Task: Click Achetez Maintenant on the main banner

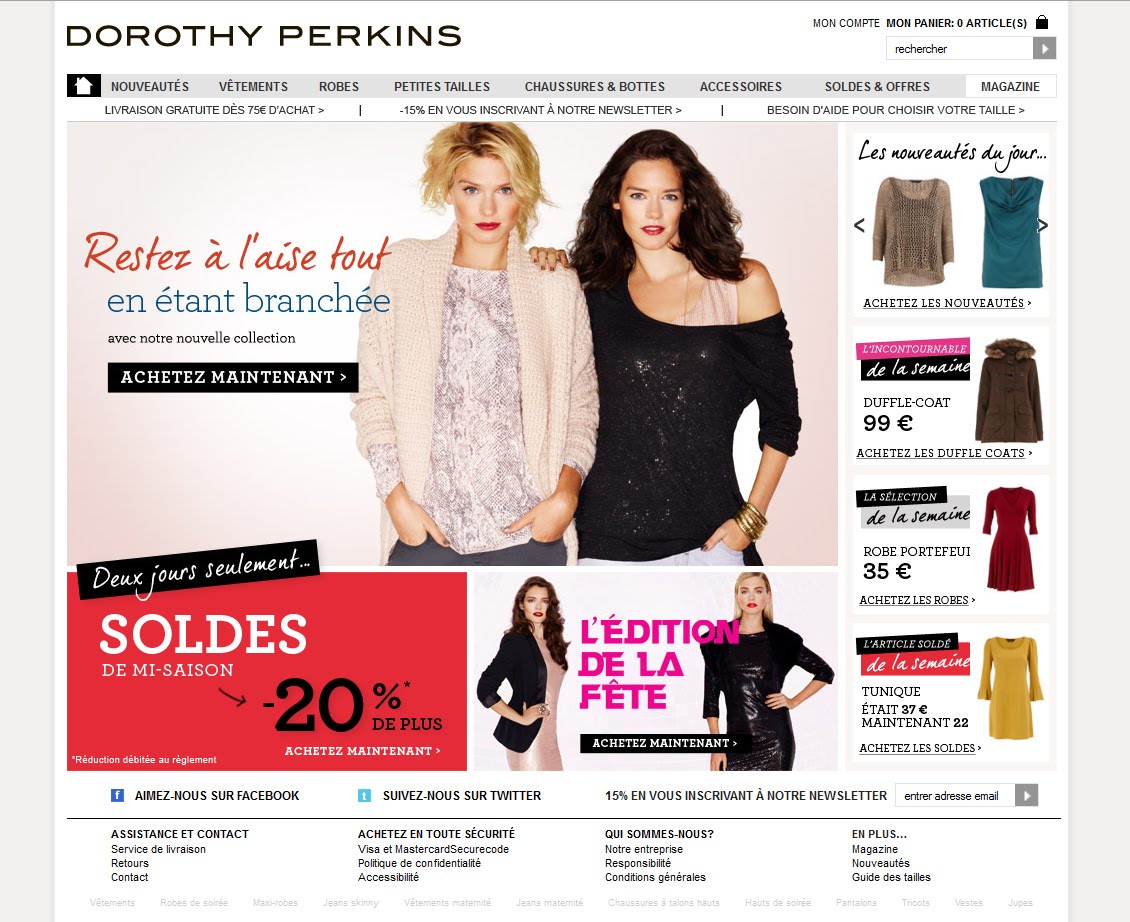Action: pyautogui.click(x=233, y=377)
